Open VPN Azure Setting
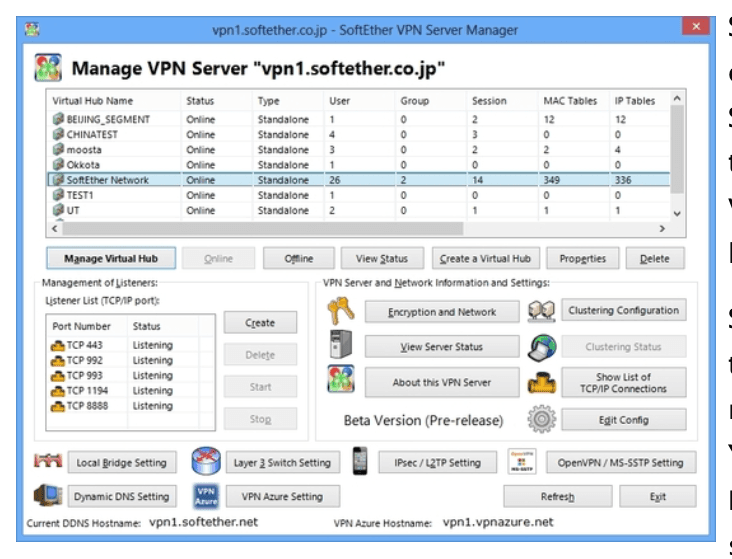Image resolution: width=732 pixels, height=559 pixels. [282, 496]
